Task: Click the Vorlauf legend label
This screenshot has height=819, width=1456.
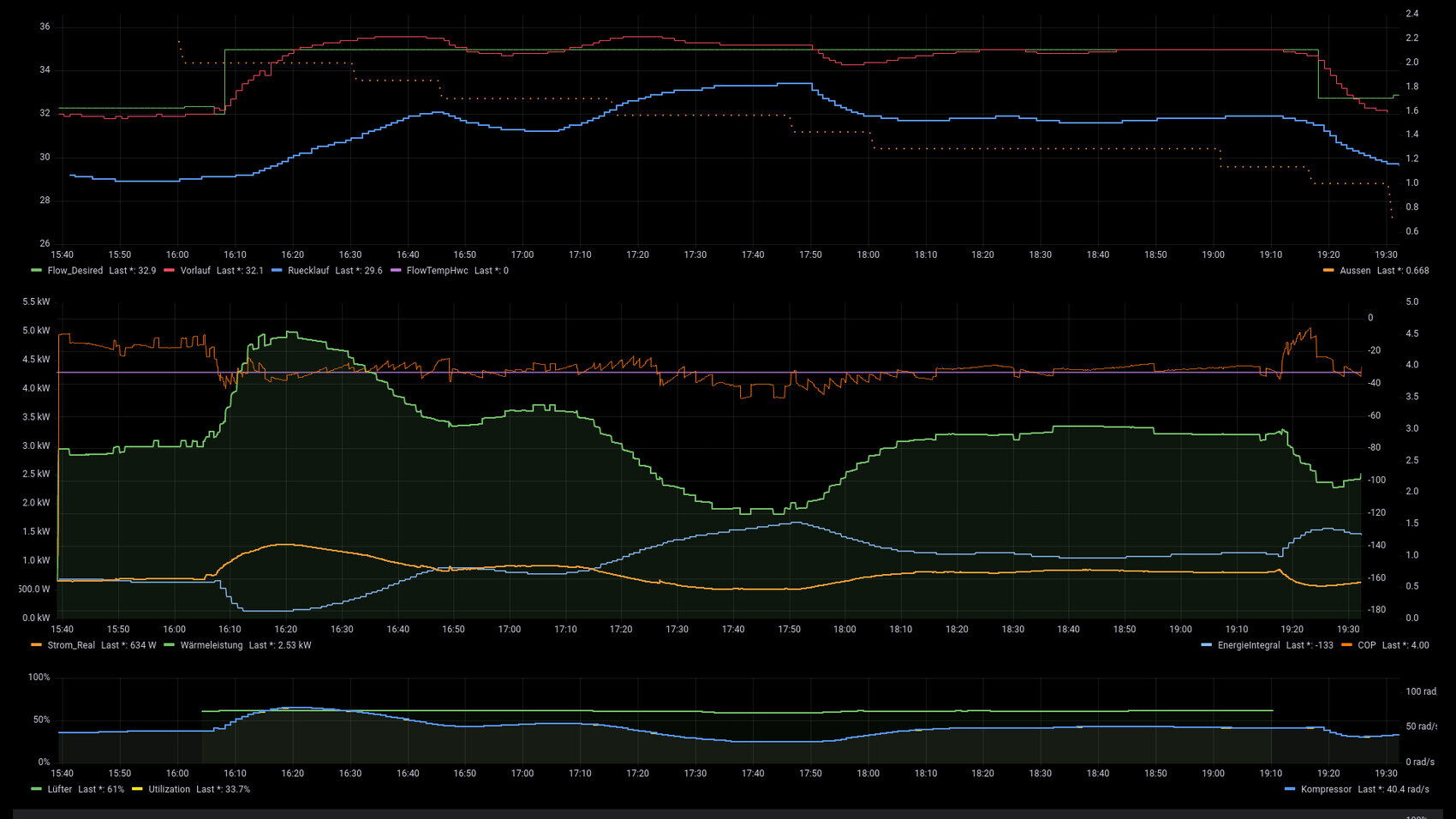Action: click(195, 271)
